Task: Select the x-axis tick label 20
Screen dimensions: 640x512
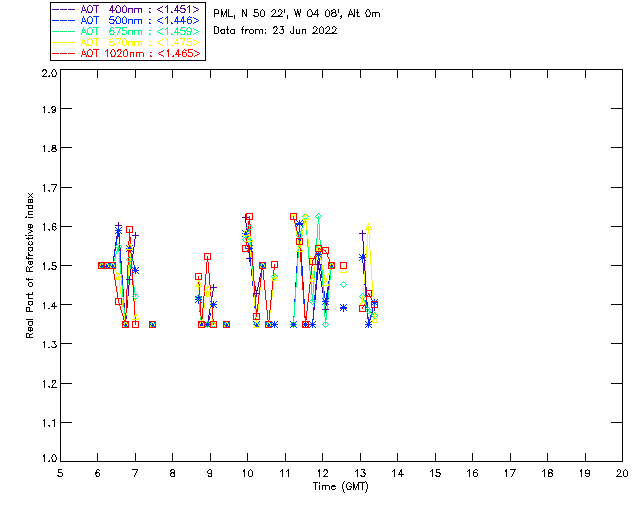Action: coord(622,473)
